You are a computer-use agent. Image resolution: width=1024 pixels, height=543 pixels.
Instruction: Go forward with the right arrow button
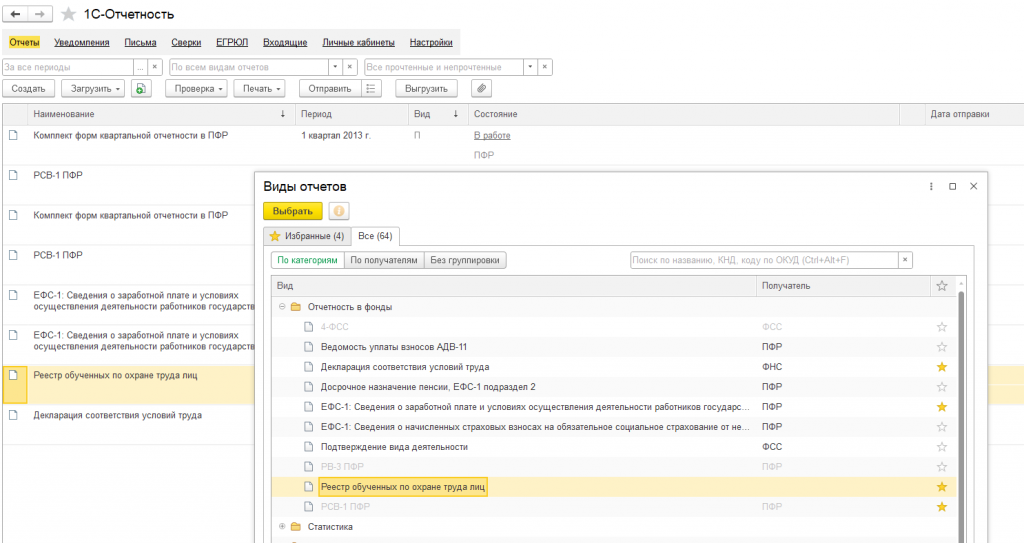click(x=40, y=14)
